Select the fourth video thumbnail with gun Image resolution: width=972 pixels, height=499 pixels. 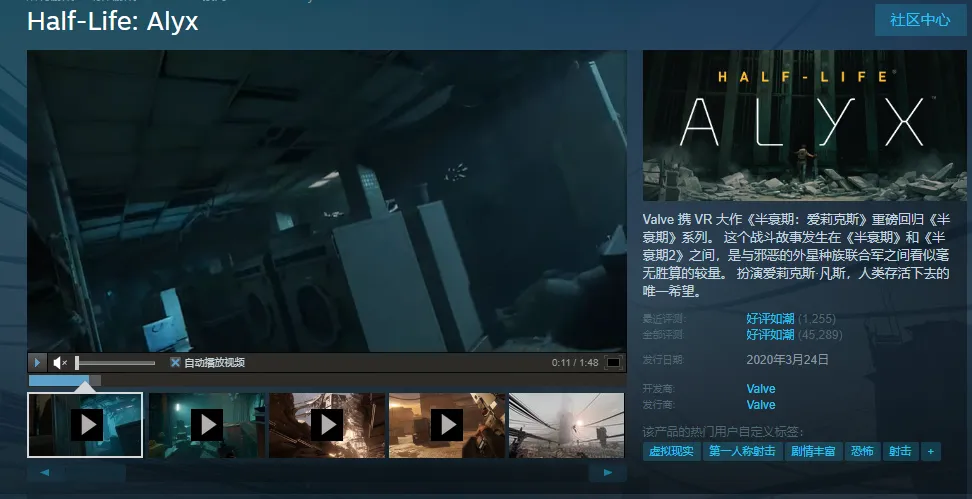[x=446, y=425]
